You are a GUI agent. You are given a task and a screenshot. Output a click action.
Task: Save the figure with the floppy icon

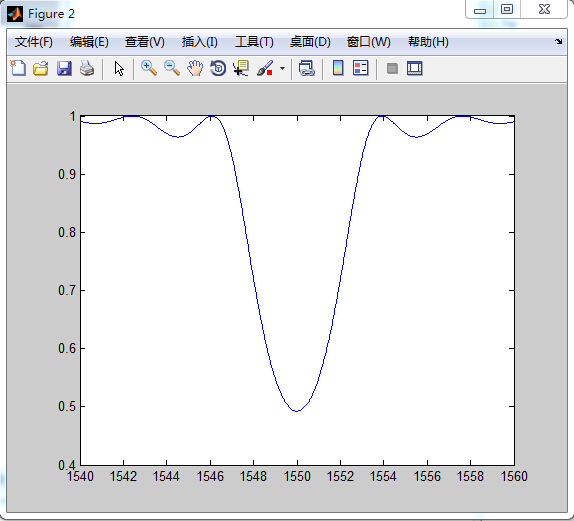pyautogui.click(x=64, y=68)
